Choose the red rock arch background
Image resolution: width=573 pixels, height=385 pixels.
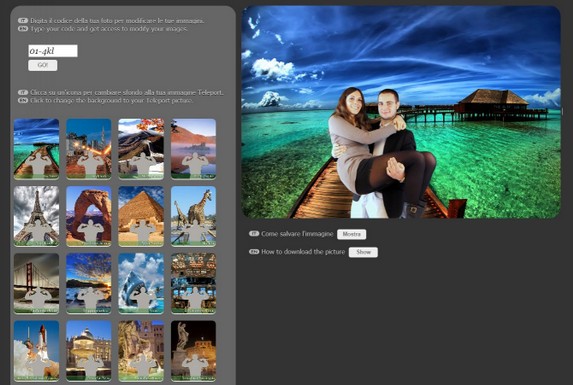89,216
